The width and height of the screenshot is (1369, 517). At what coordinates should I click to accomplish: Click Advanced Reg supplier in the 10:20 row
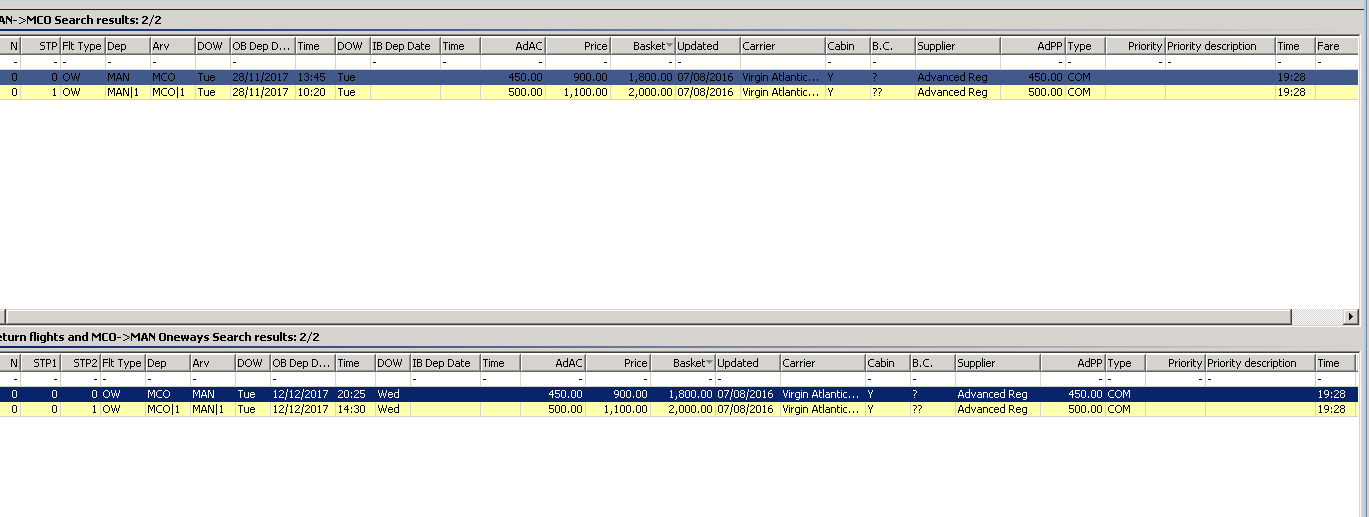(x=957, y=92)
